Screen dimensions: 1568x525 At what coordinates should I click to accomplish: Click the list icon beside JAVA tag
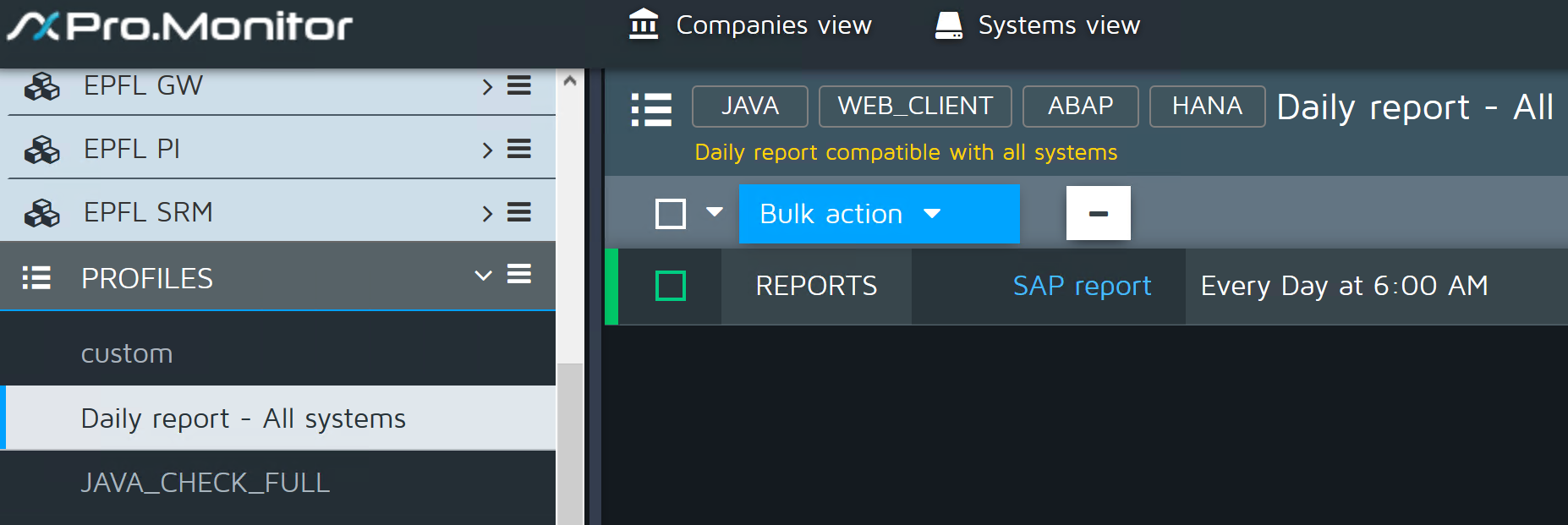tap(651, 109)
